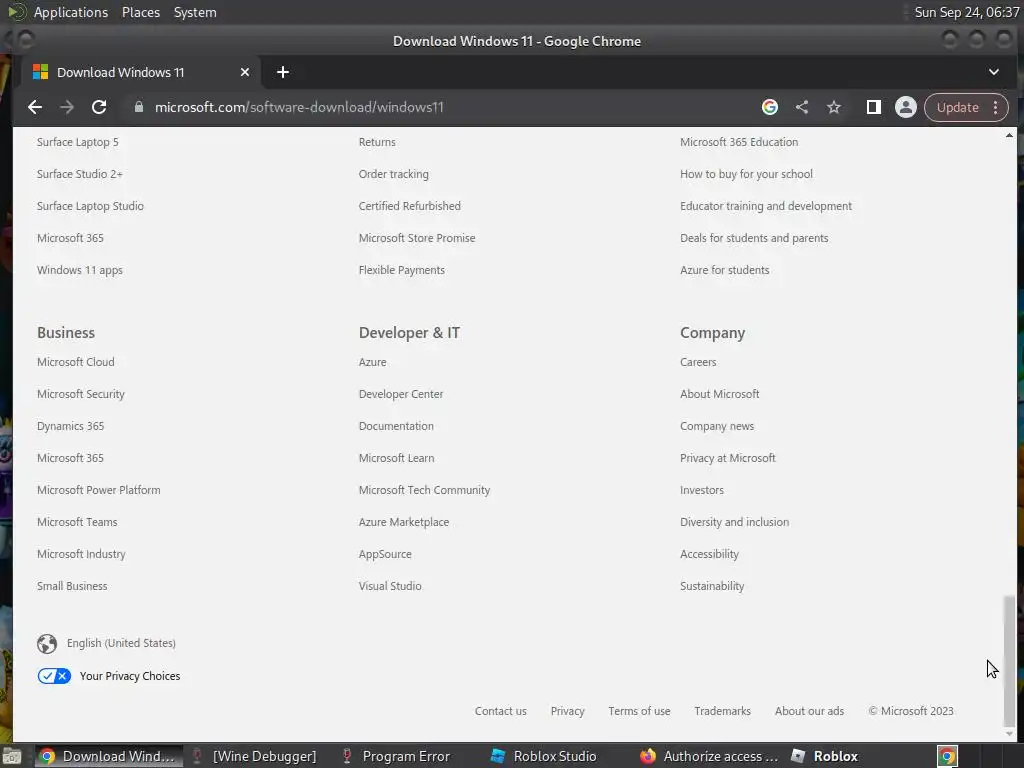Switch to the Wine Debugger taskbar window
This screenshot has width=1024, height=768.
pyautogui.click(x=253, y=756)
